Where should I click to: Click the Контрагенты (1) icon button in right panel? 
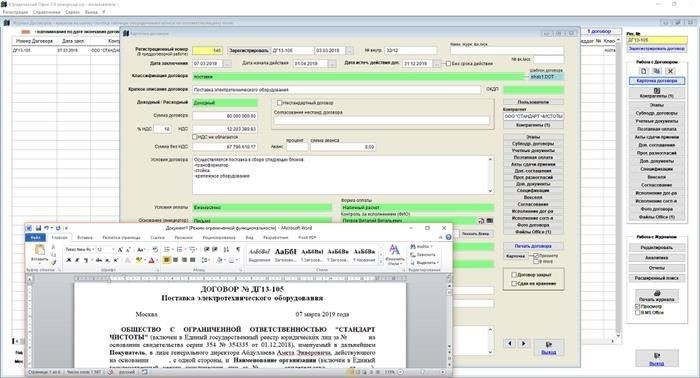(x=657, y=93)
